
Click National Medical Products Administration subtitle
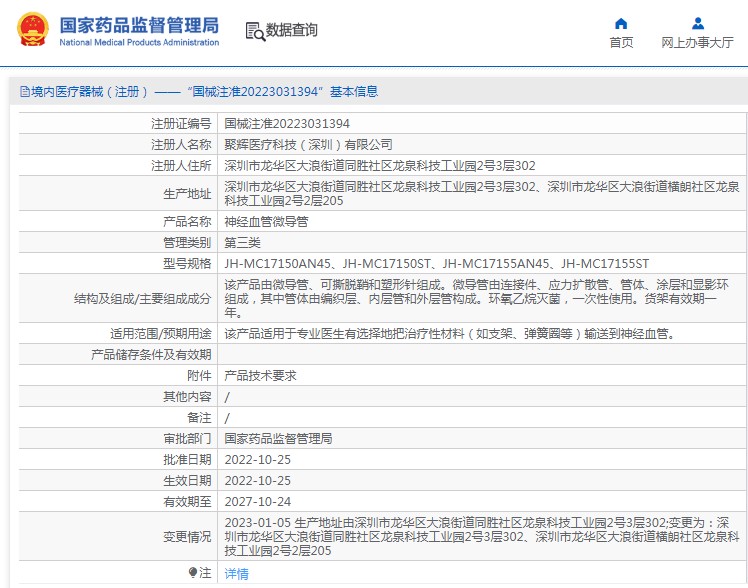pos(139,42)
